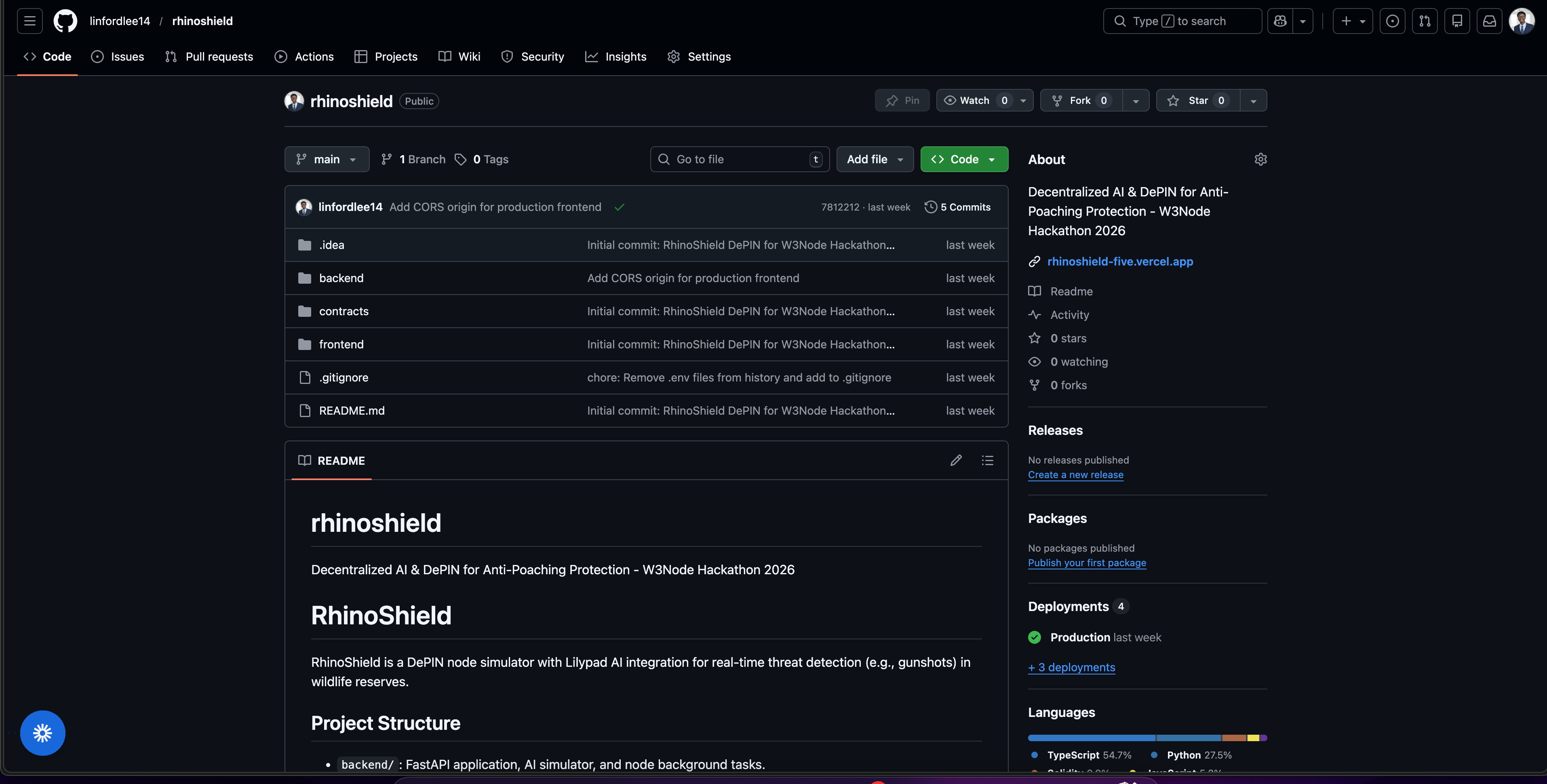Open the rhinoshield-five.vercel.app link
The image size is (1547, 784).
(1119, 261)
